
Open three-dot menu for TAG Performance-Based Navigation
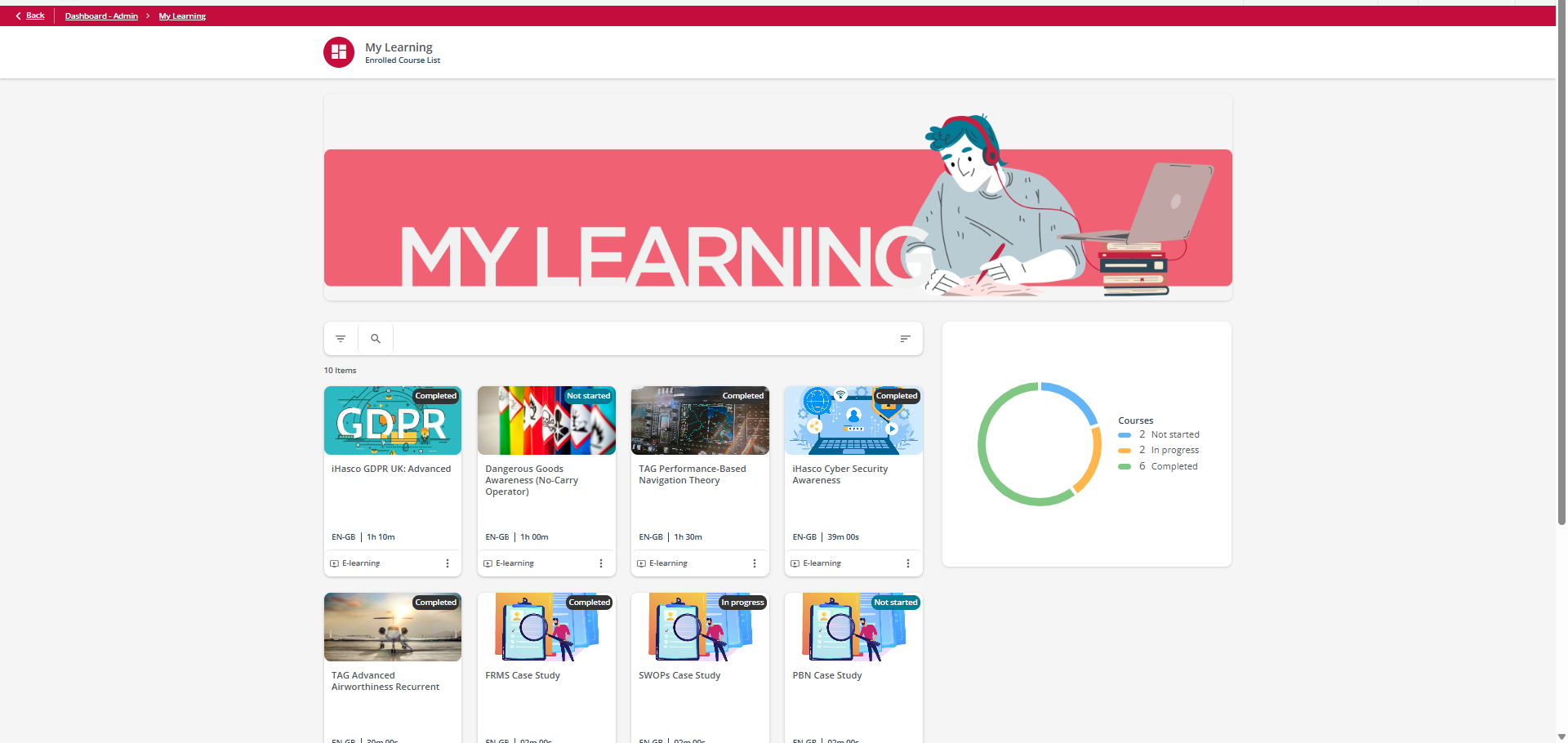(x=755, y=563)
